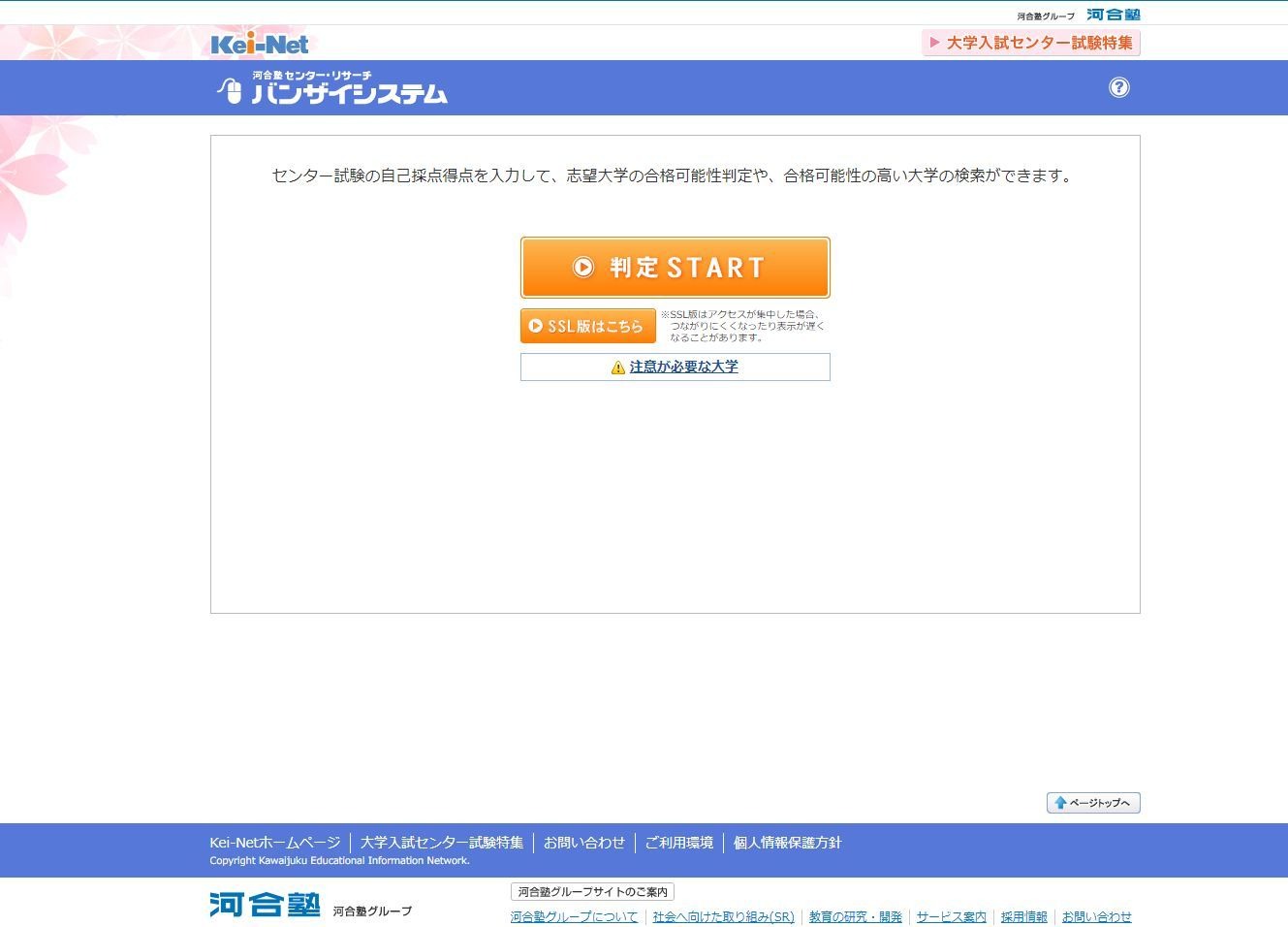
Task: Open 個人情報保護方針 footer link
Action: coord(788,843)
